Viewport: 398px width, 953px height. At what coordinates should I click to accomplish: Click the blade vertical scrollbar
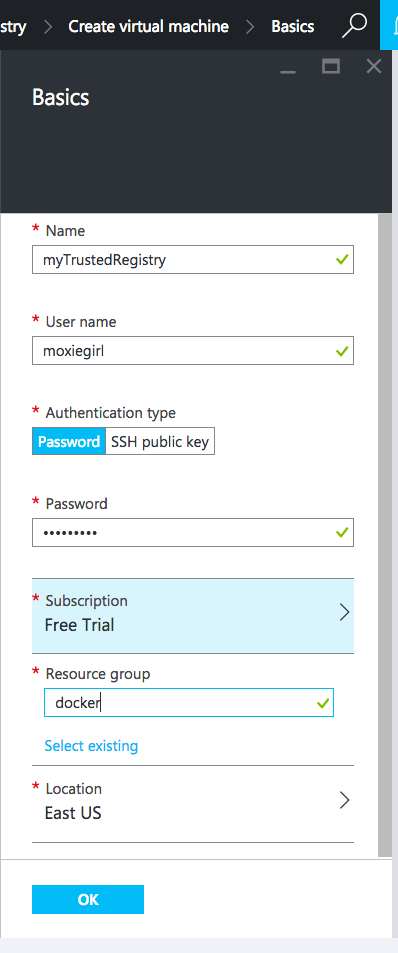(385, 535)
